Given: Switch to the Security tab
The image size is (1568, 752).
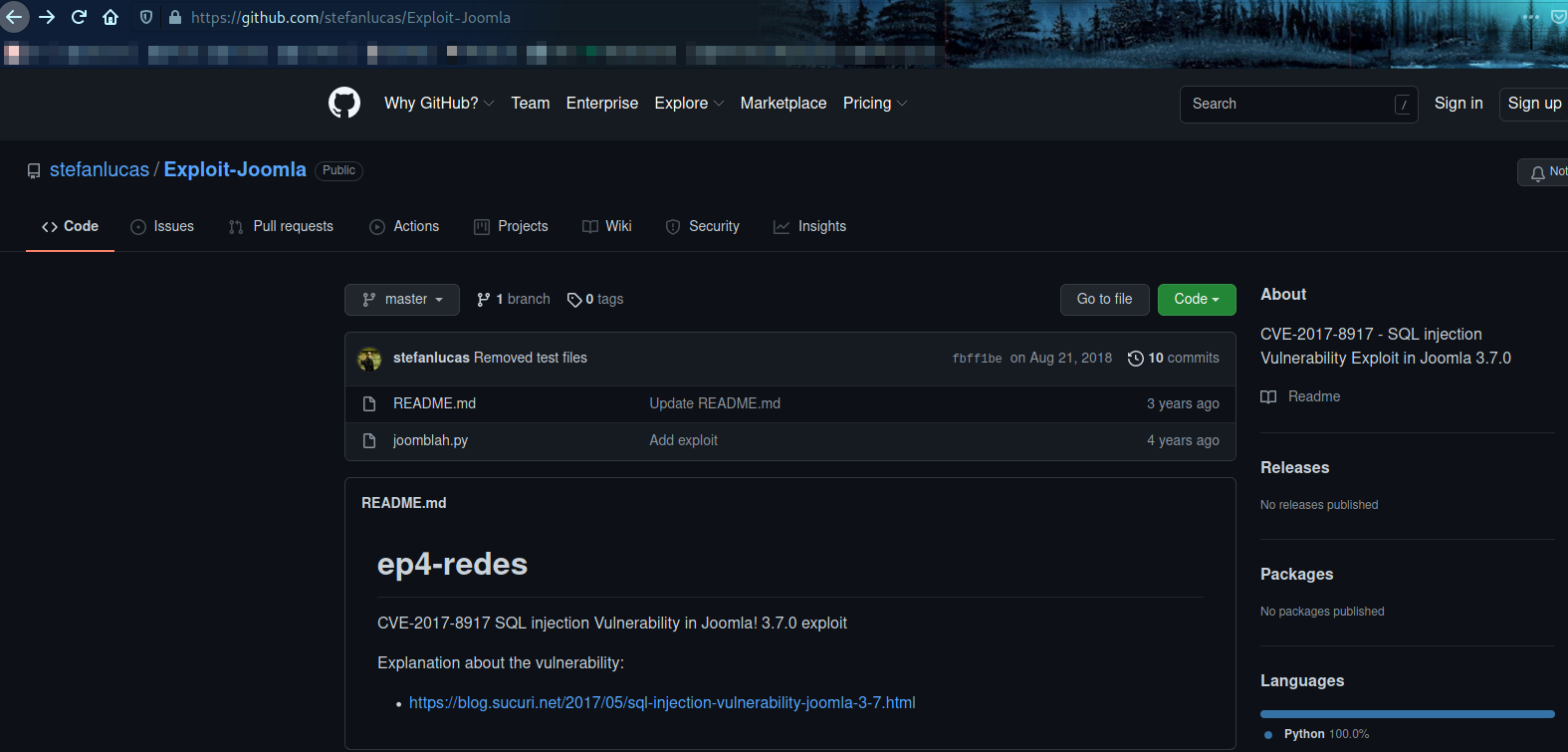Looking at the screenshot, I should pos(702,226).
